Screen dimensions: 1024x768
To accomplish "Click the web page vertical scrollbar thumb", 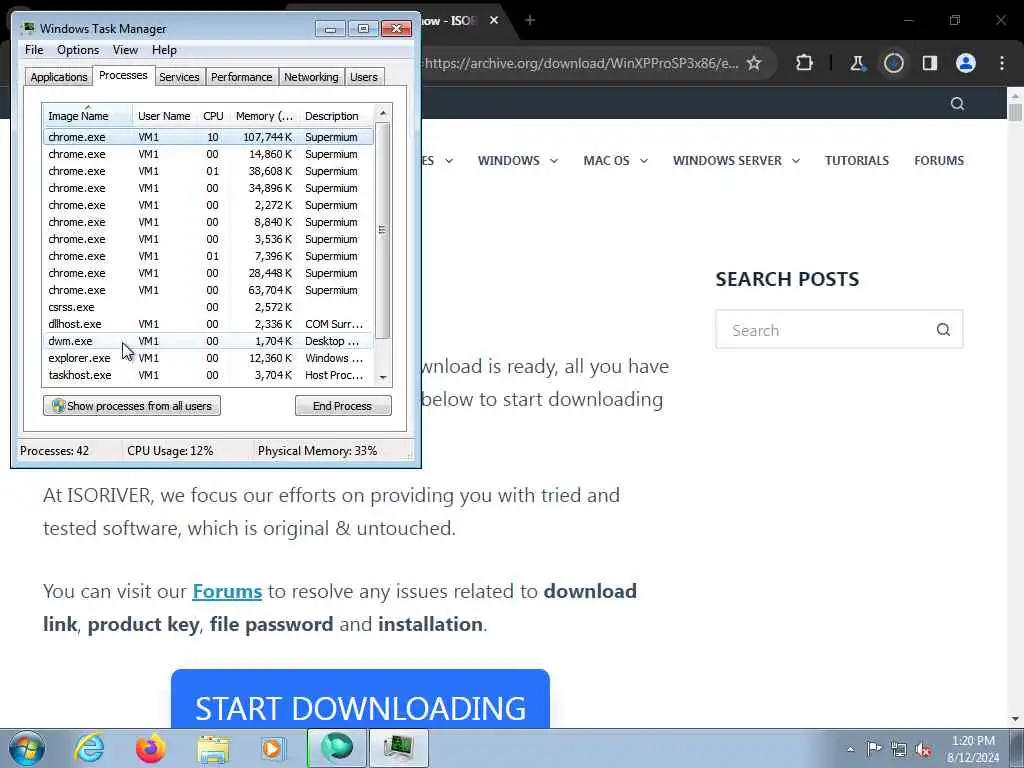I will point(1015,112).
